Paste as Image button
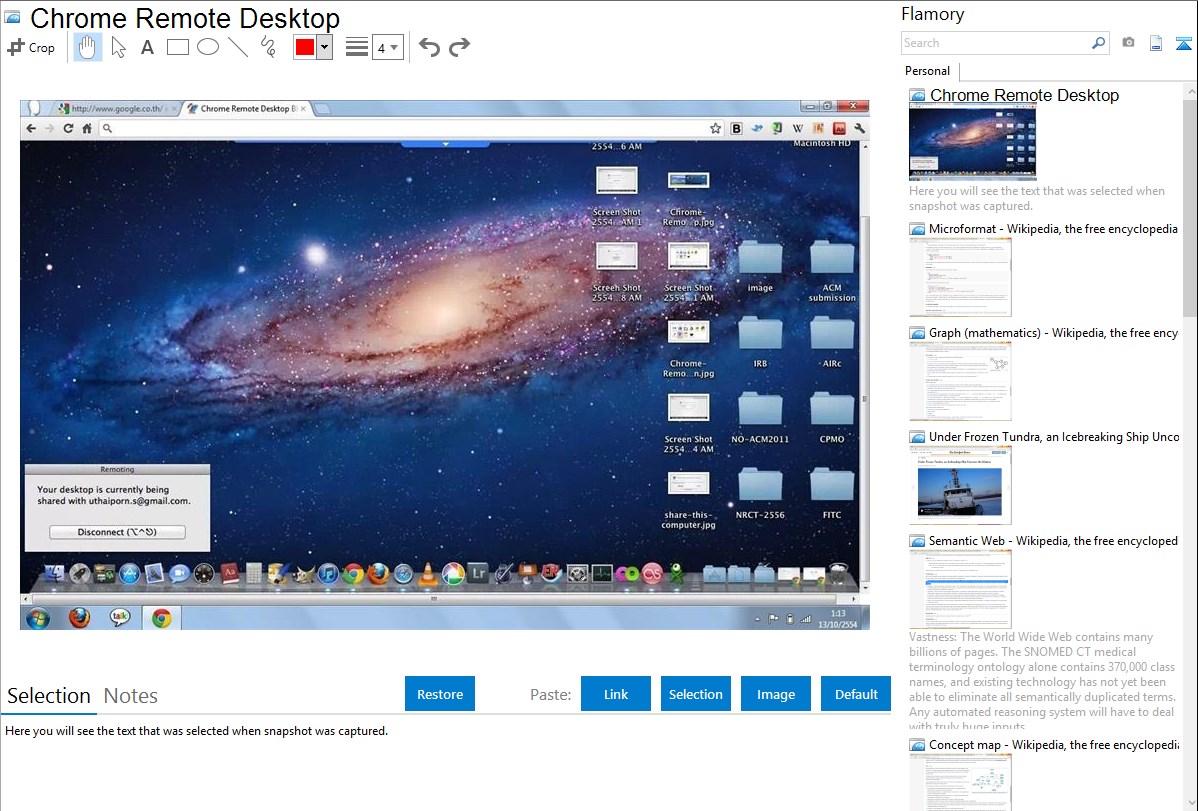1198x811 pixels. tap(775, 694)
